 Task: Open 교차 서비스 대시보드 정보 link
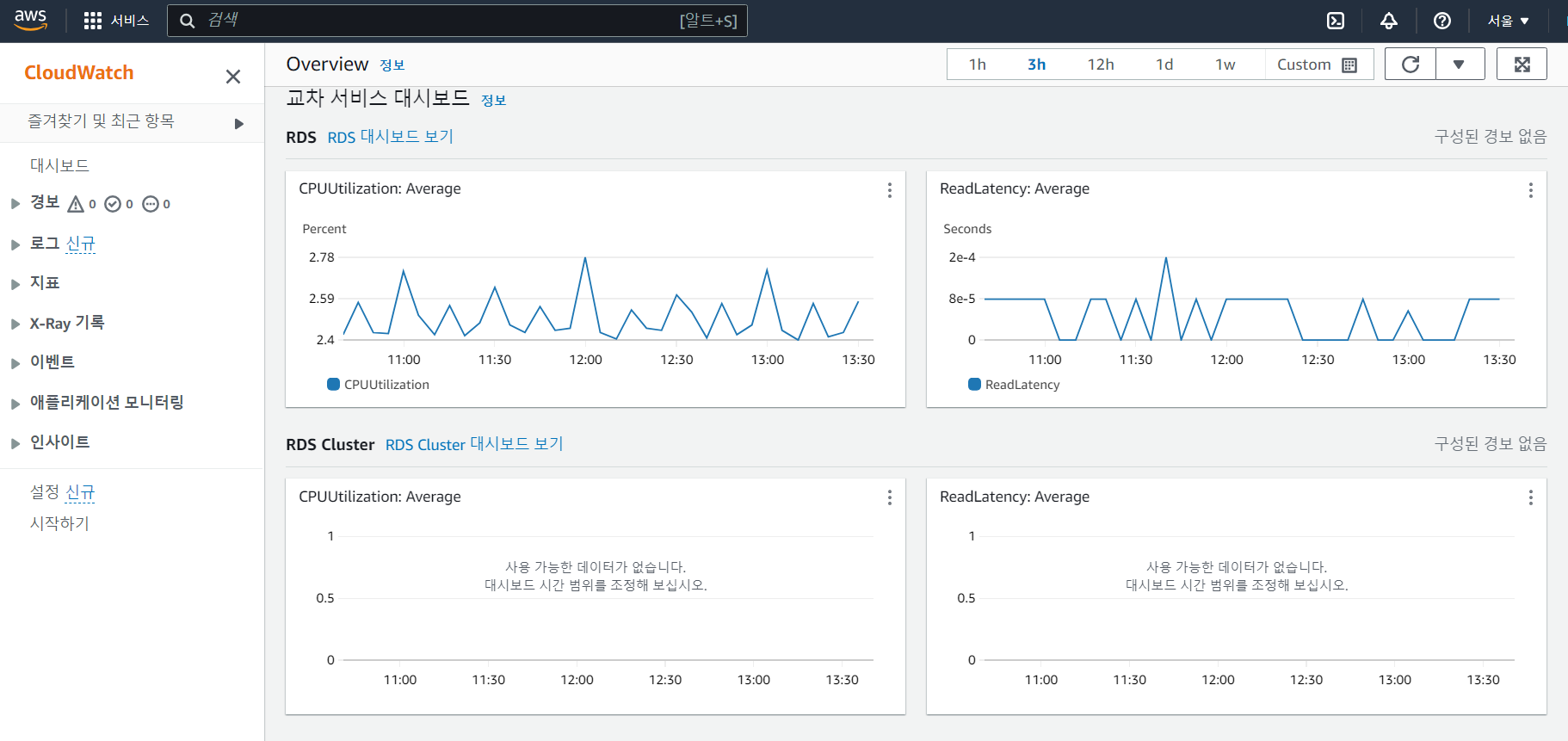[494, 101]
